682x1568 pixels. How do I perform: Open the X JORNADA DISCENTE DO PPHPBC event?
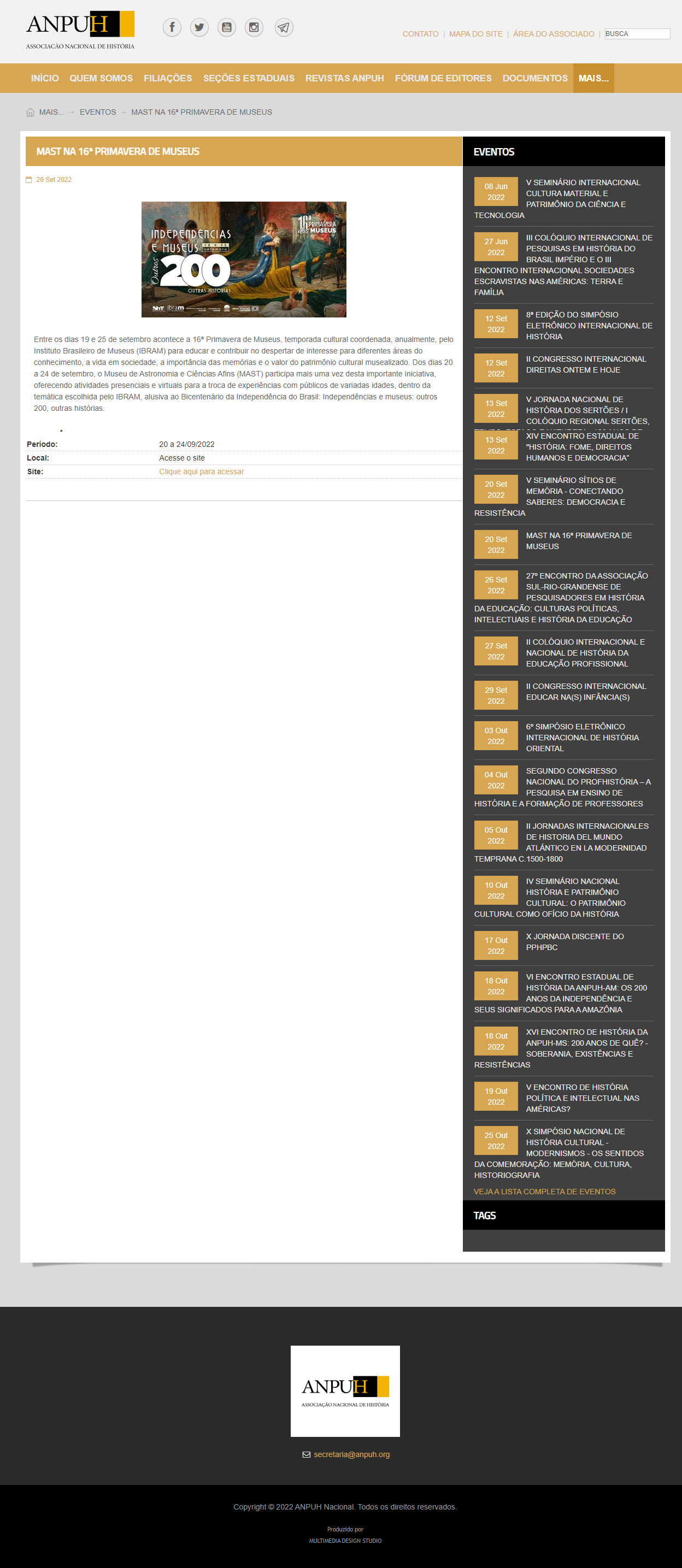point(574,942)
